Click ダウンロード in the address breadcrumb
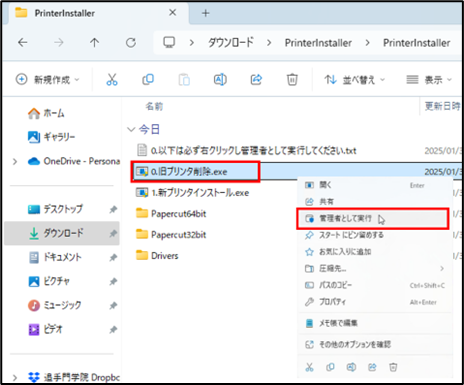Image resolution: width=464 pixels, height=385 pixels. pos(231,43)
